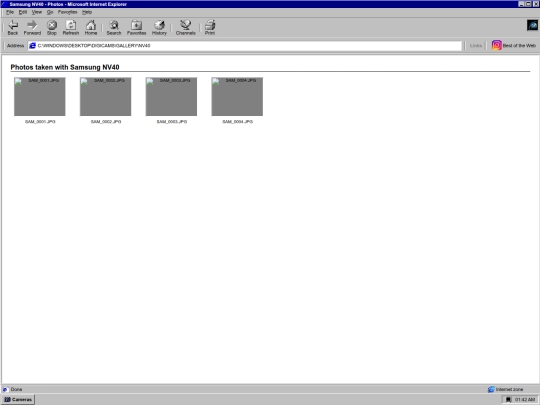Click SAM_0003.JPG caption below thumbnail
The height and width of the screenshot is (405, 540).
(172, 122)
